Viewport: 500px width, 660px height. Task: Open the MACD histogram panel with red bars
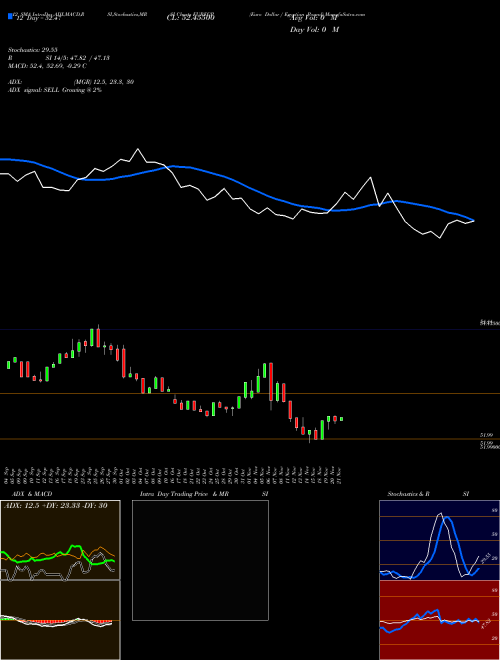click(x=60, y=620)
